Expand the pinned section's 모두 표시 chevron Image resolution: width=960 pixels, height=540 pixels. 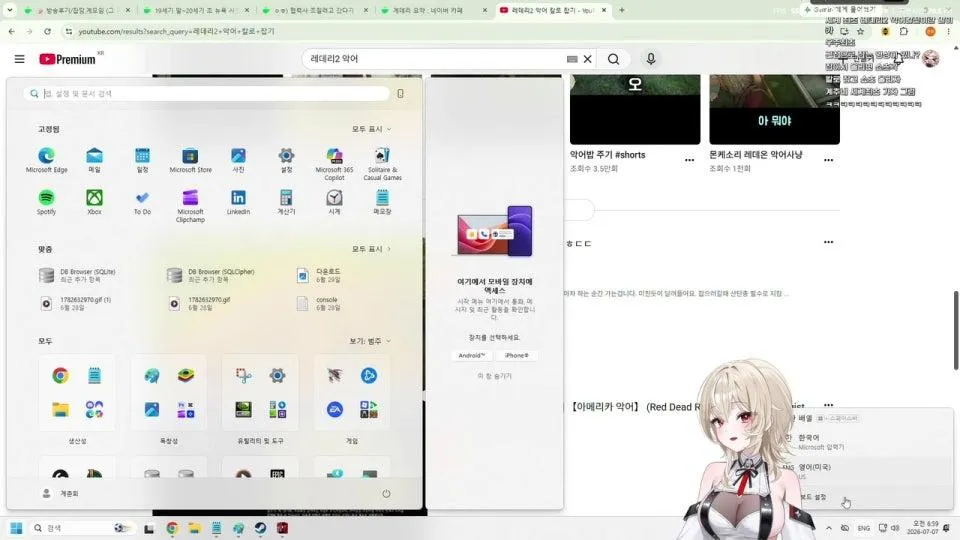[x=372, y=129]
